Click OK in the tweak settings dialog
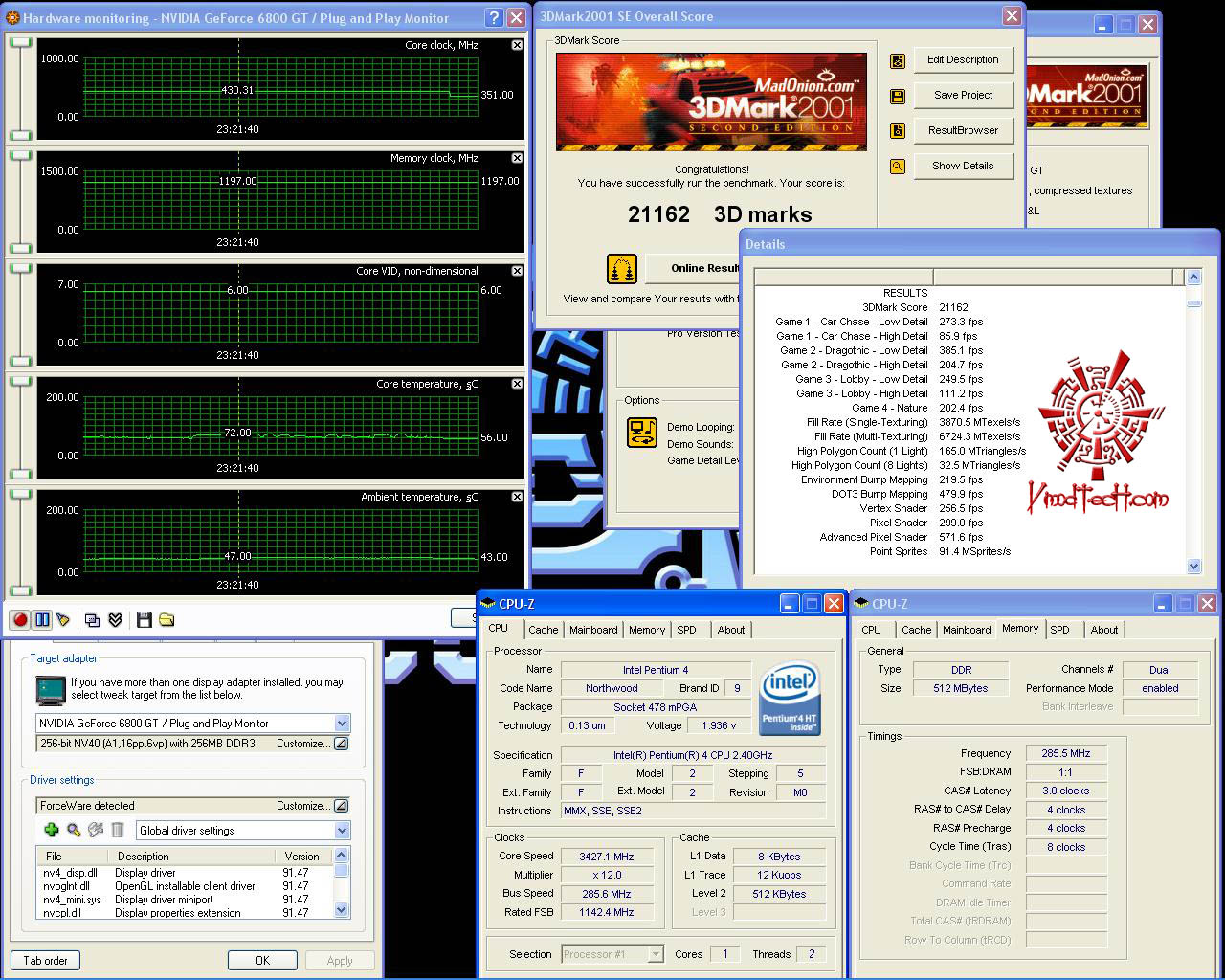 click(262, 961)
